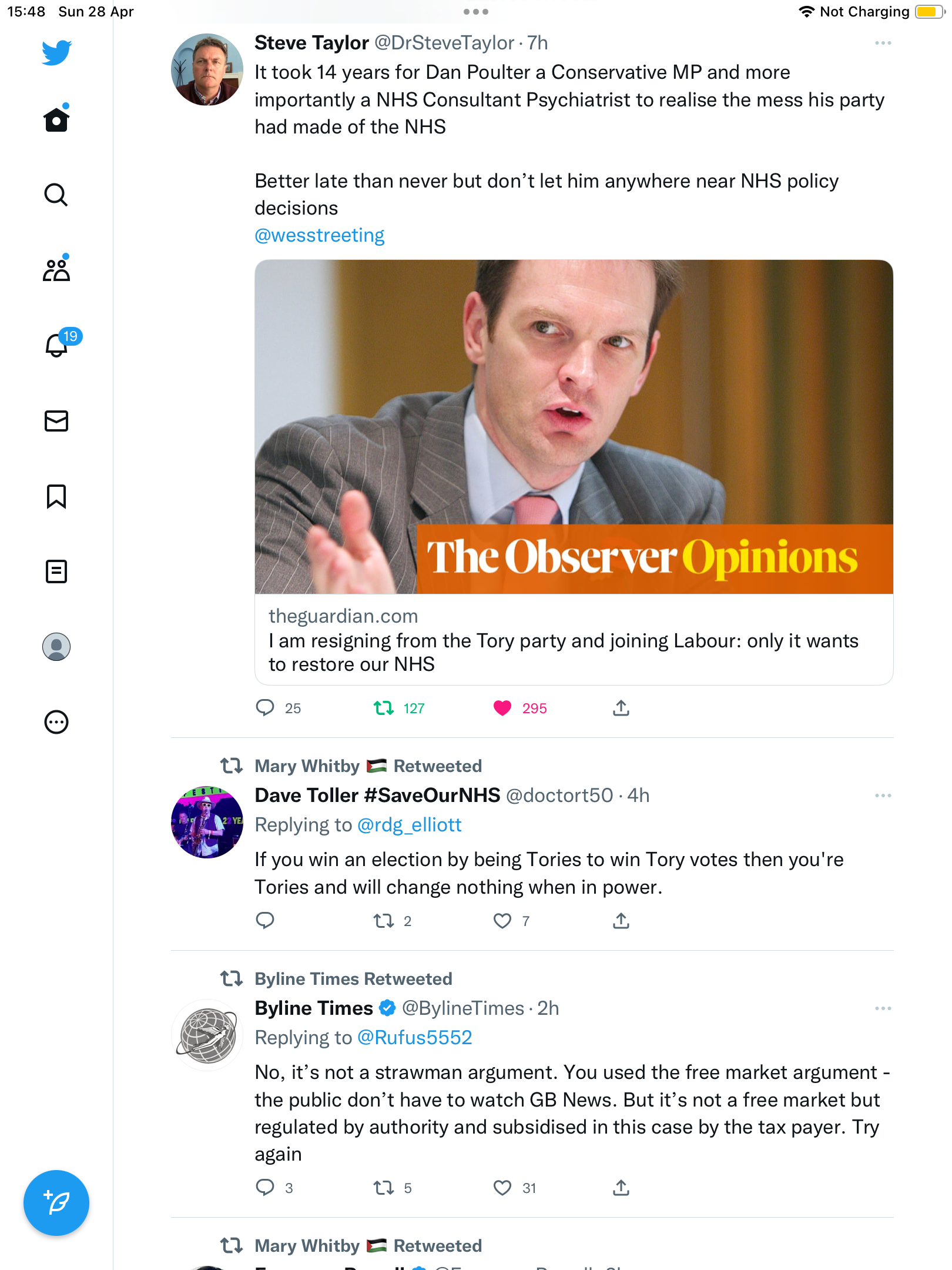The height and width of the screenshot is (1270, 952).
Task: Compose a new tweet with blue button
Action: point(56,1203)
